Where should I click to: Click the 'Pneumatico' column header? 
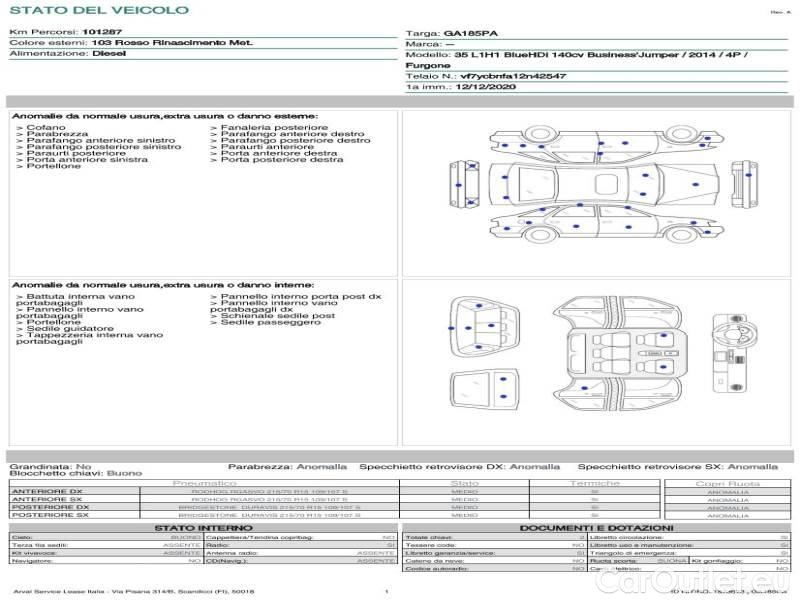click(x=205, y=483)
